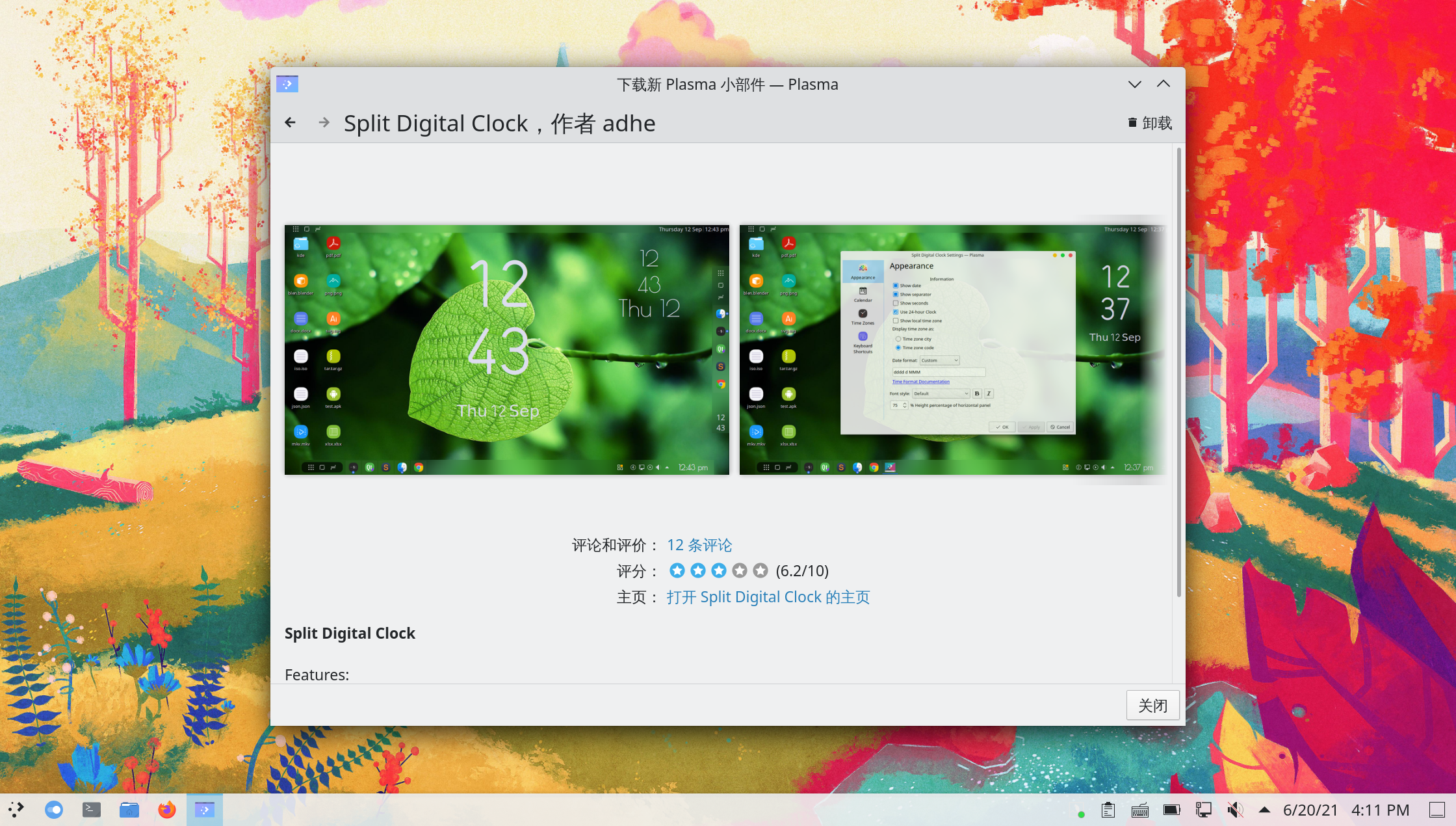Open keyboard layout indicator in system tray
The image size is (1456, 826).
click(1139, 810)
